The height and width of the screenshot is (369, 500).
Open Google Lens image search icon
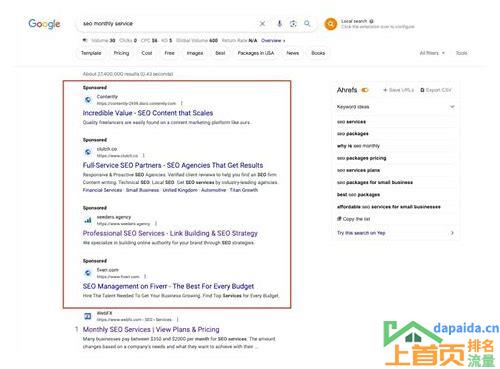[x=293, y=23]
